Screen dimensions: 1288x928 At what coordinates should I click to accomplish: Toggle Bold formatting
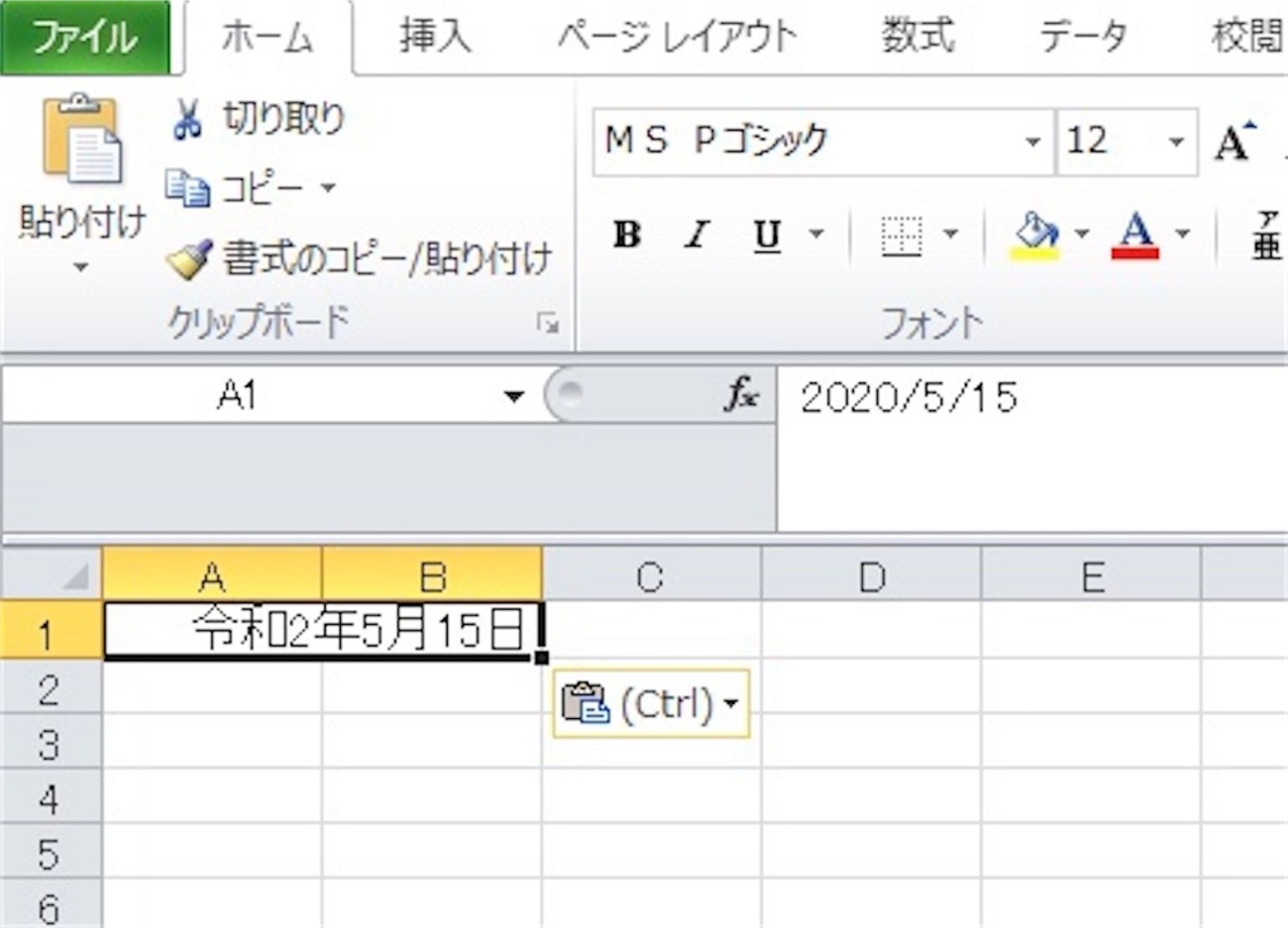click(626, 235)
